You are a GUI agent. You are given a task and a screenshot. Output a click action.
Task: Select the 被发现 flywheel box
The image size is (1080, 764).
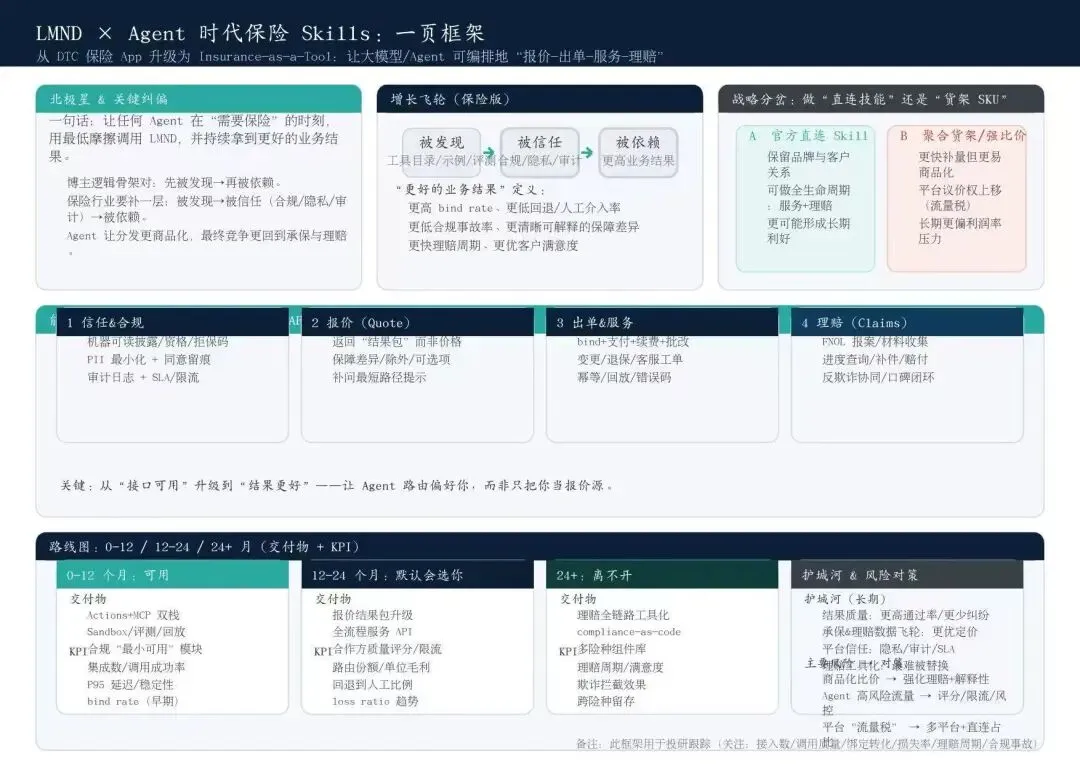442,152
